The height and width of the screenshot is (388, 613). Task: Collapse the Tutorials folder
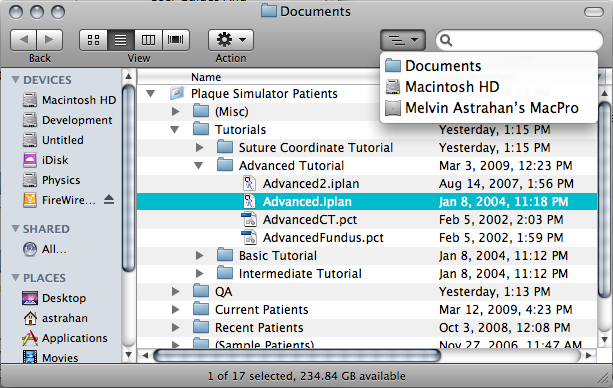tap(174, 129)
